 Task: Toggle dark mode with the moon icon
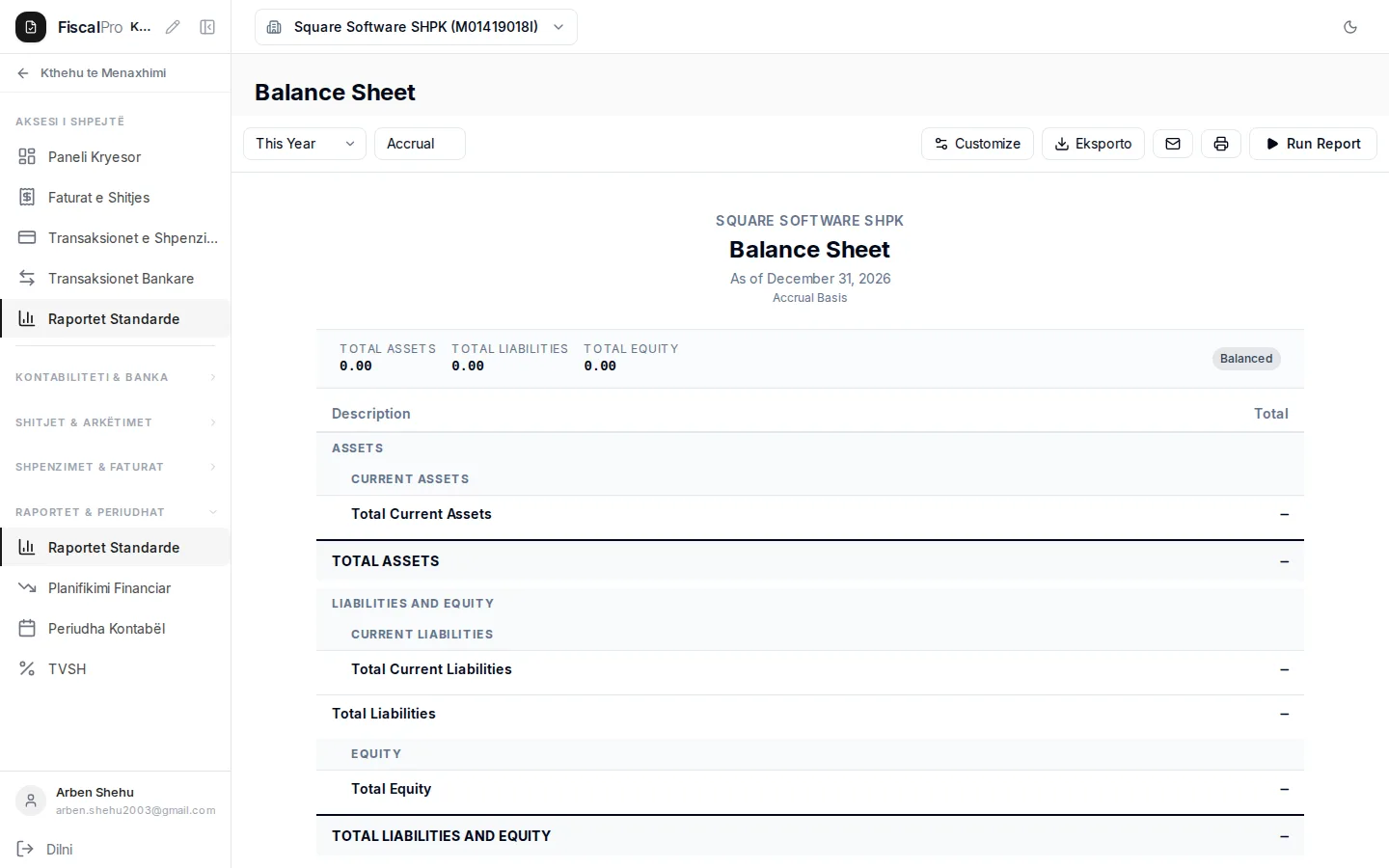pos(1350,27)
